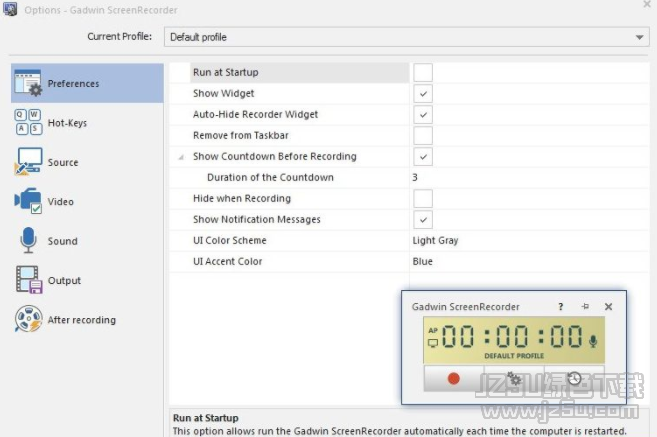Image resolution: width=657 pixels, height=437 pixels.
Task: Select Hide when Recording row label
Action: 242,198
